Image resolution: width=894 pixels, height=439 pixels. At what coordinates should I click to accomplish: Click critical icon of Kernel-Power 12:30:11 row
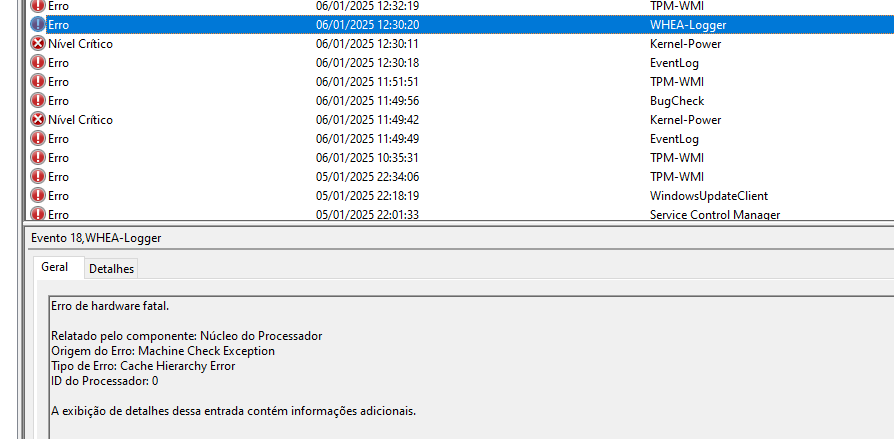(38, 43)
